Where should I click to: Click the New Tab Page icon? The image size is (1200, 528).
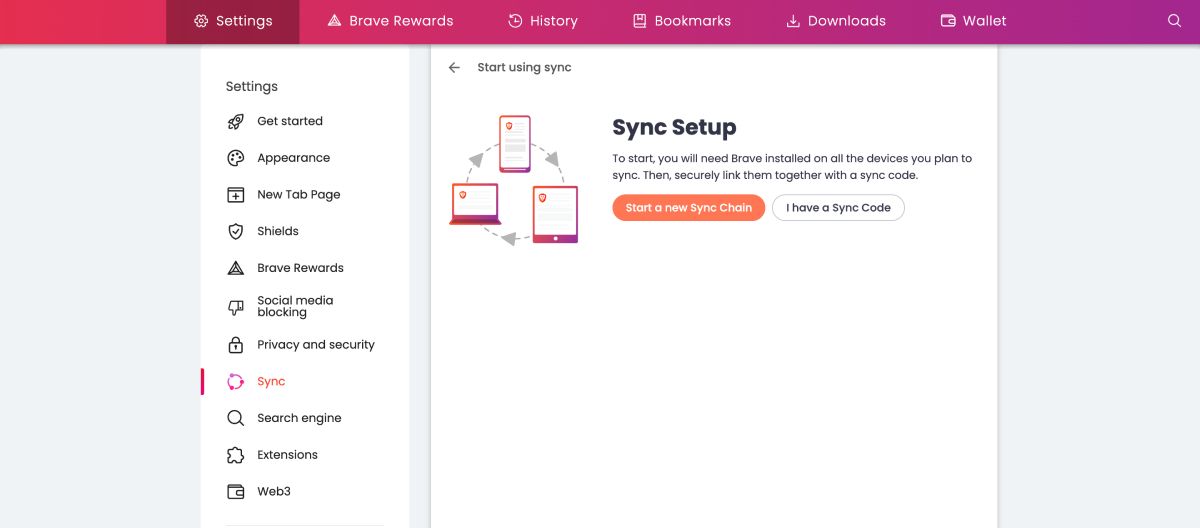(x=236, y=195)
